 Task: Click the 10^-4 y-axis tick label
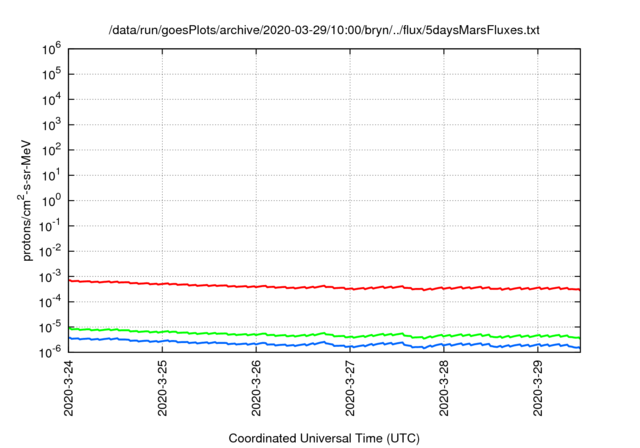(49, 302)
